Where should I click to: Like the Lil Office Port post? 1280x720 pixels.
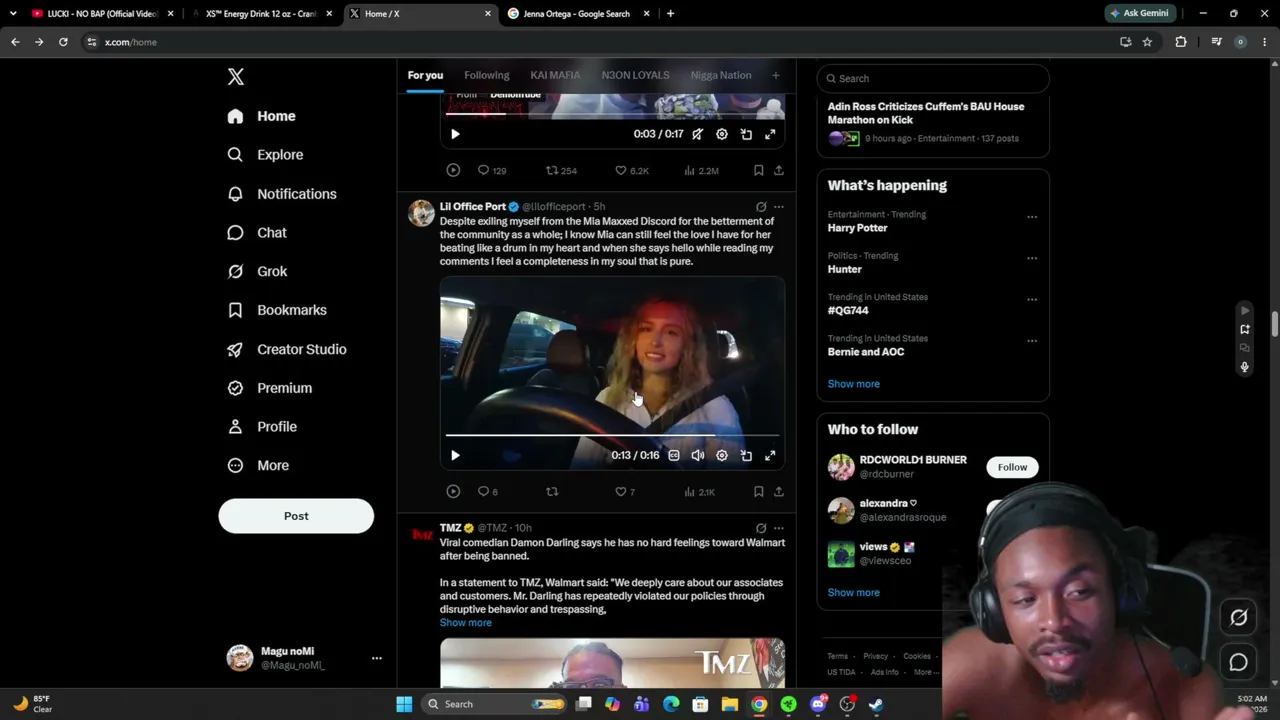pyautogui.click(x=625, y=492)
